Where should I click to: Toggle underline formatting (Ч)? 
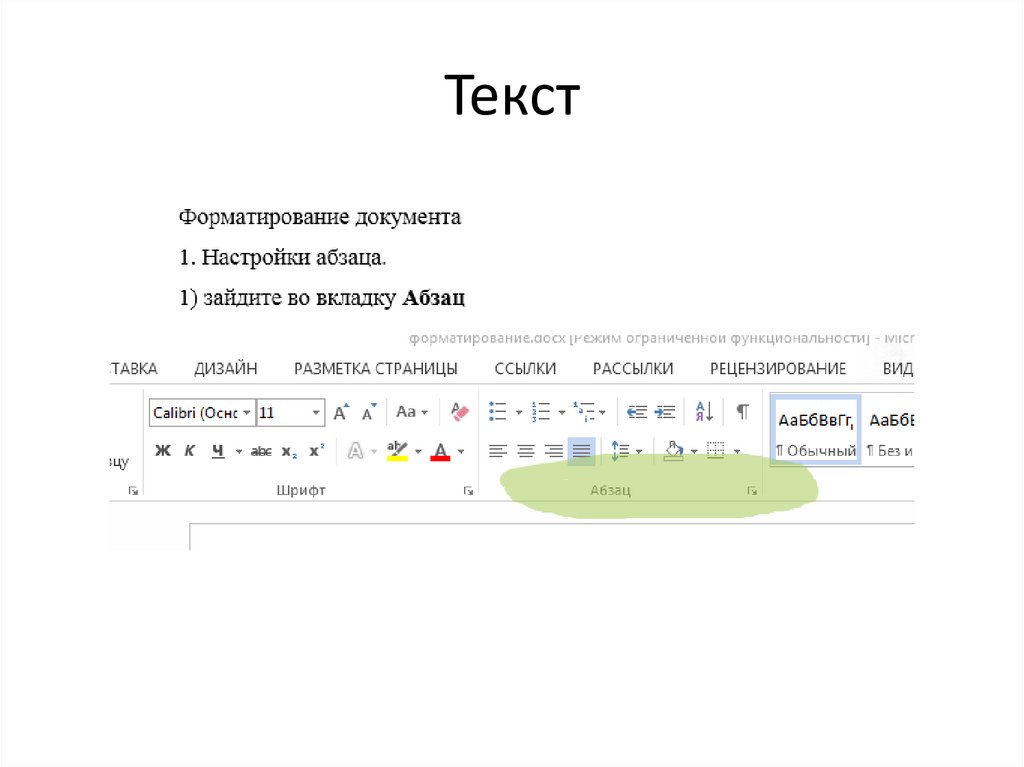(218, 451)
